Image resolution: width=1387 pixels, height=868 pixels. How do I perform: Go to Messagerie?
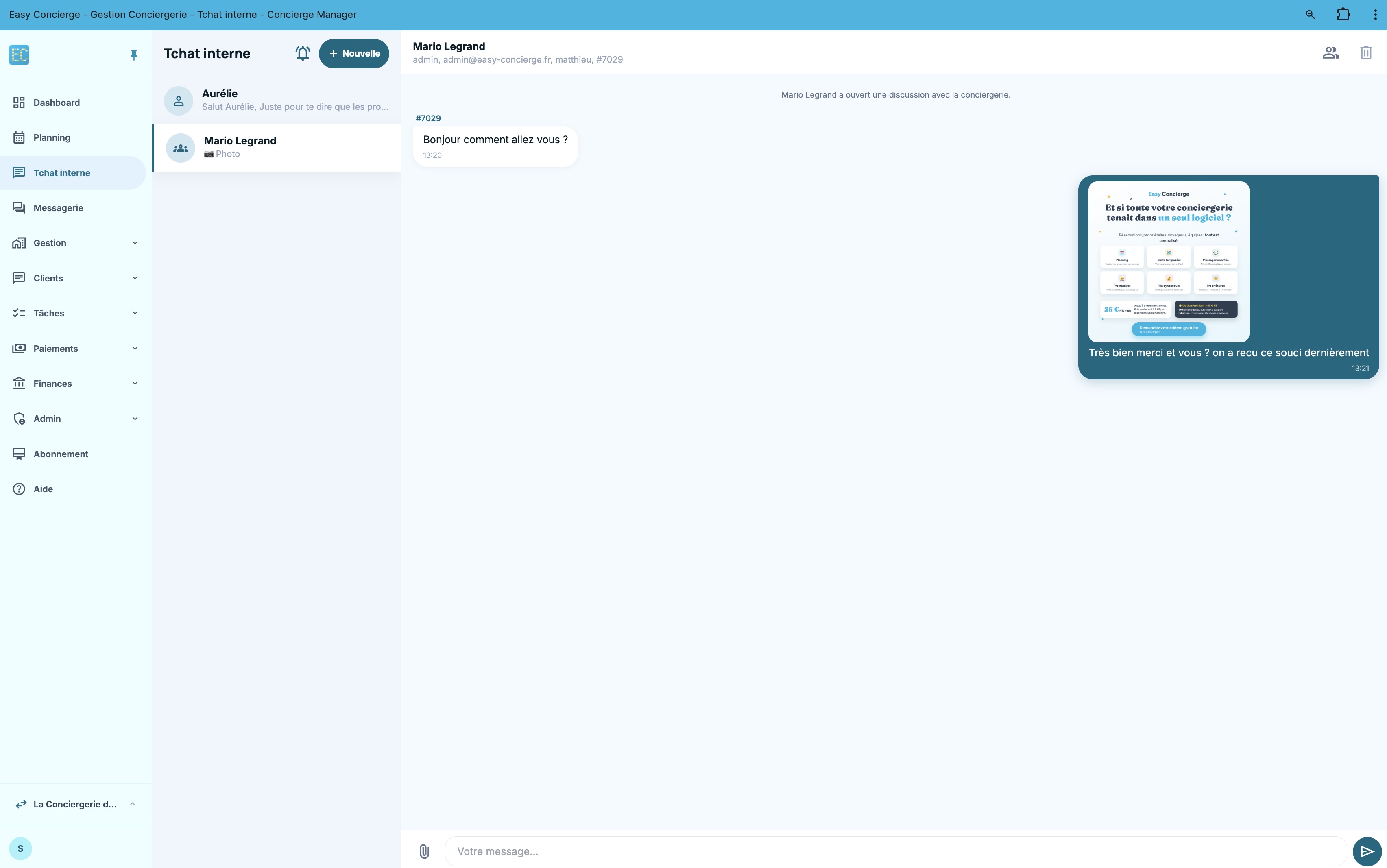tap(73, 208)
